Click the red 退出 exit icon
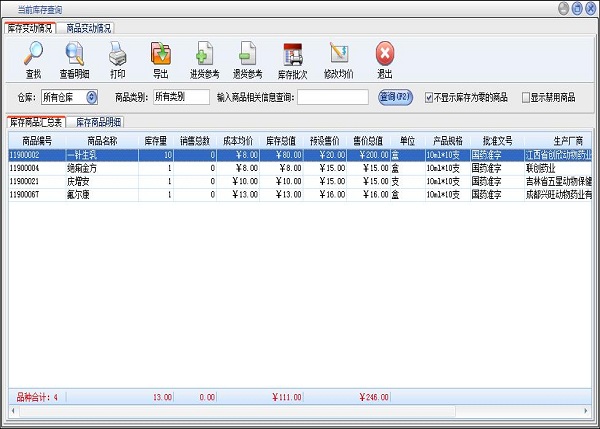600x429 pixels. (385, 54)
